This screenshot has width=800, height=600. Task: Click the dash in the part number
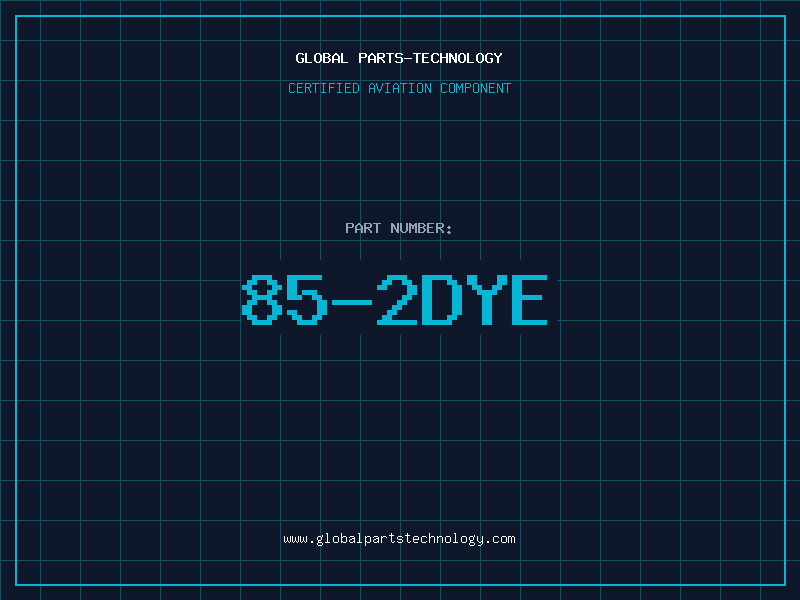click(x=350, y=301)
